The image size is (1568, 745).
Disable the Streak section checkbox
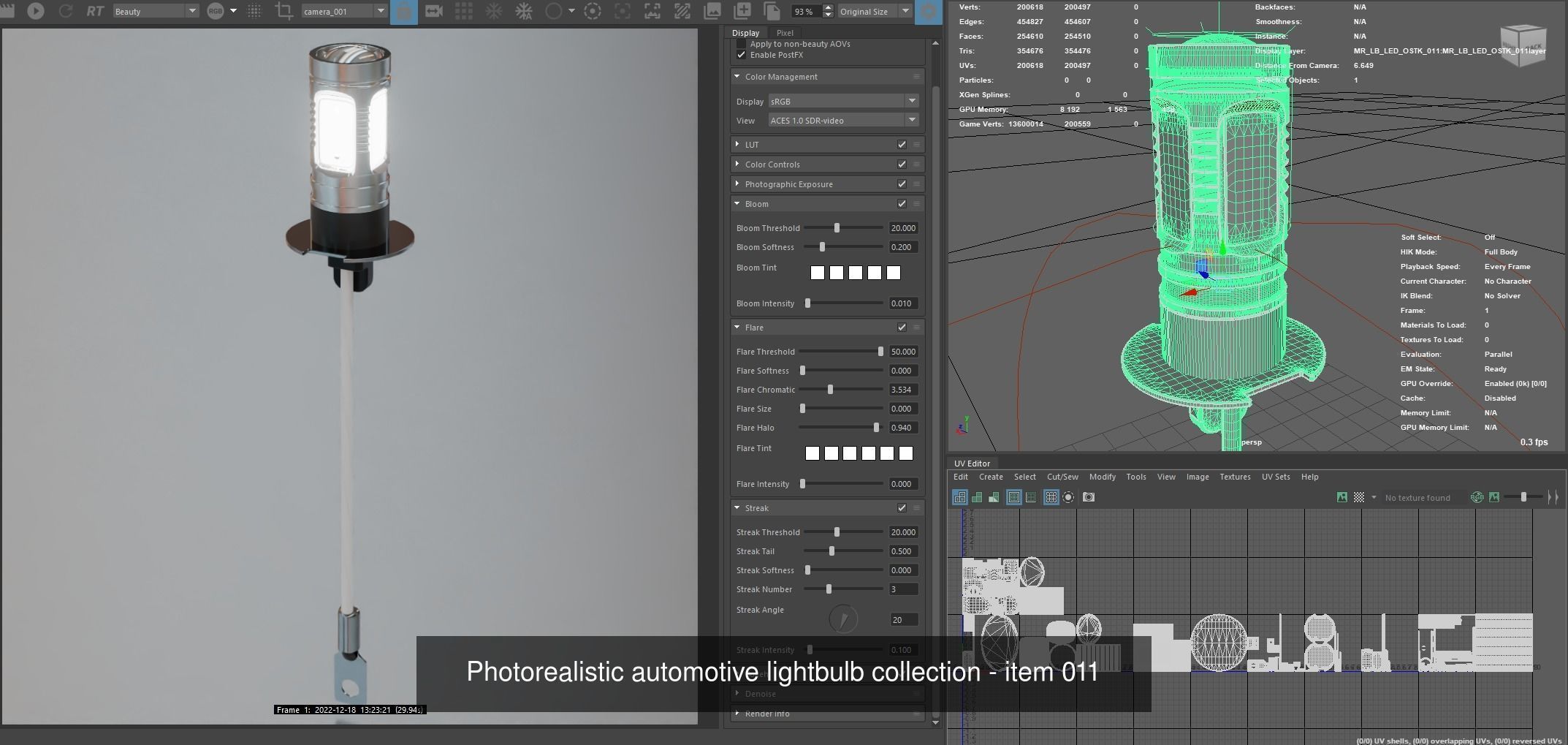click(x=902, y=508)
